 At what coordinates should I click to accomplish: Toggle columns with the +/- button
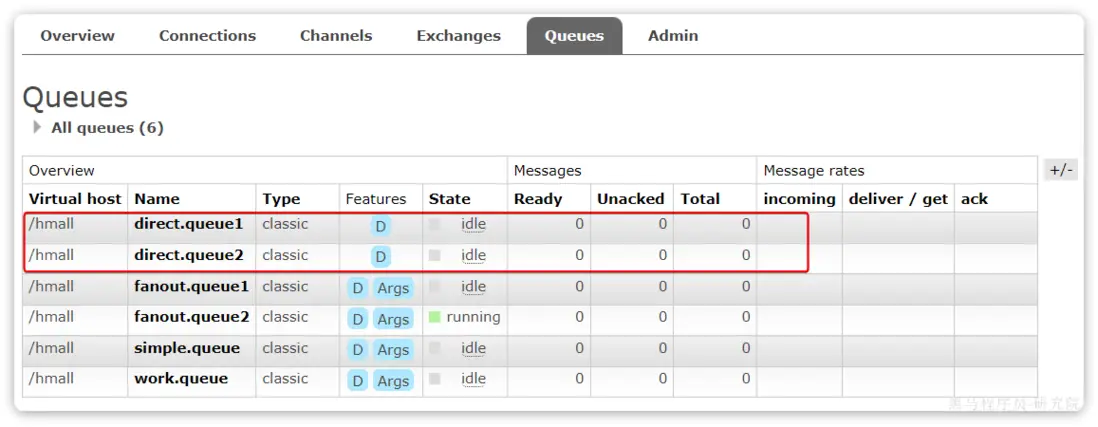click(x=1061, y=170)
